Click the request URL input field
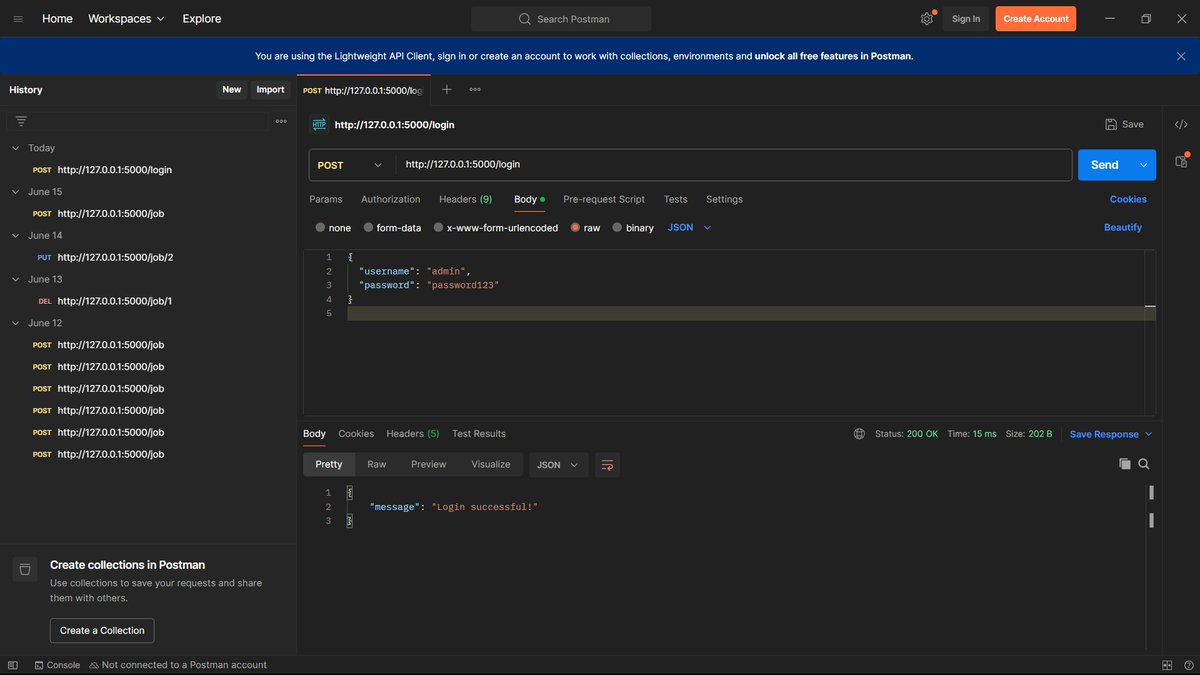Screen dimensions: 1200x675 [x=734, y=165]
